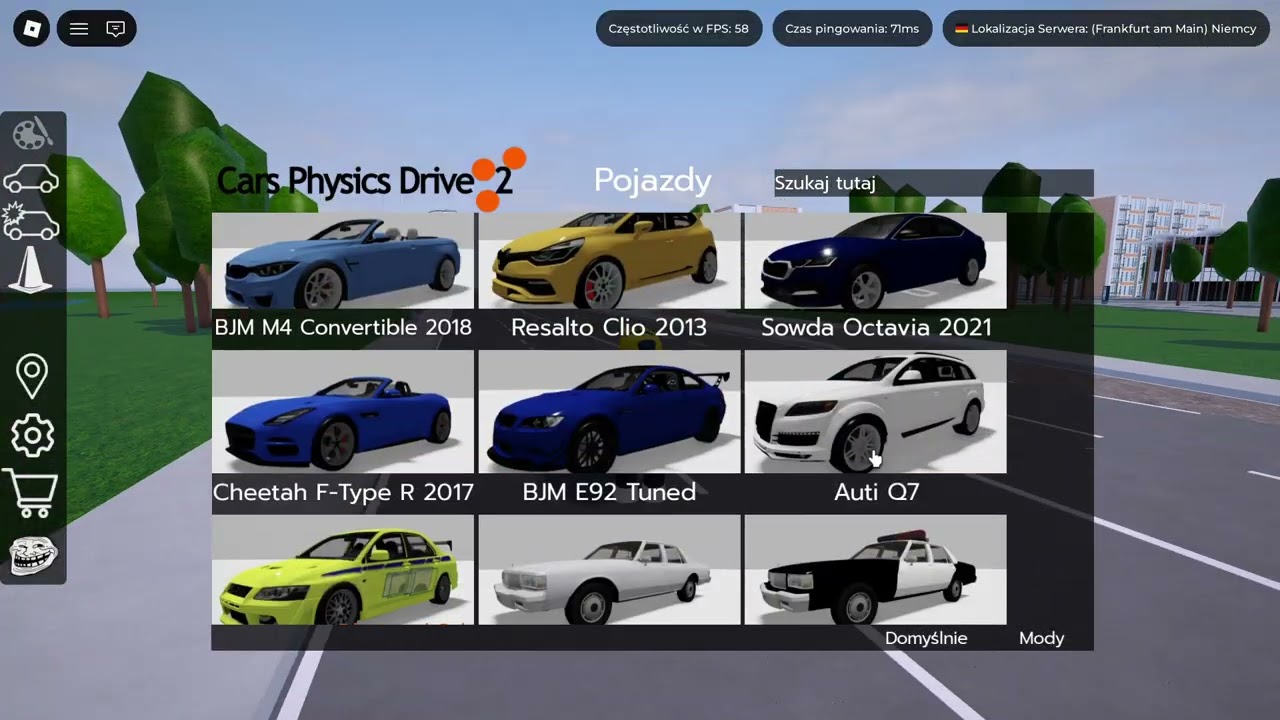Open the paint palette customization icon
The height and width of the screenshot is (720, 1280).
pos(32,133)
